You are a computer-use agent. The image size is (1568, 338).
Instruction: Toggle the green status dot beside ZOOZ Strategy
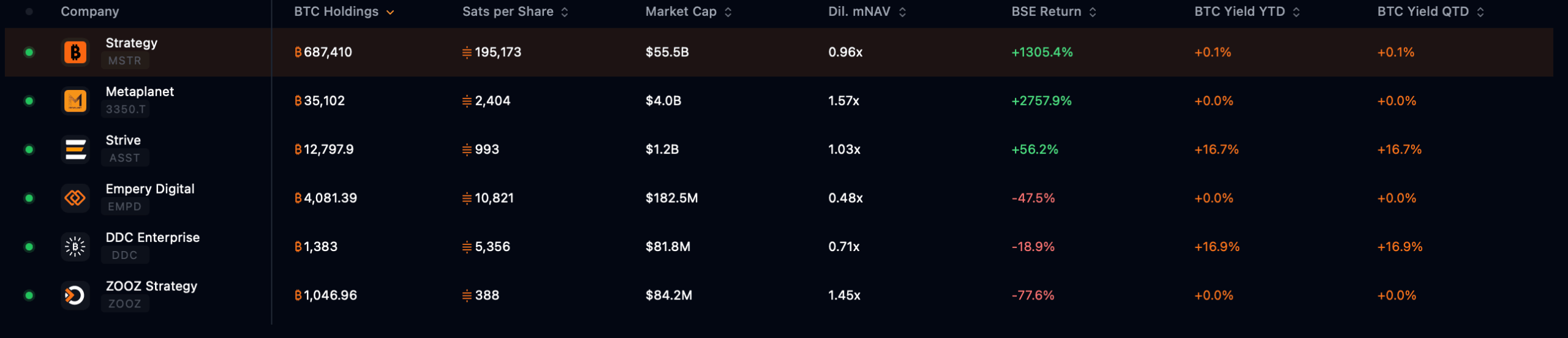pyautogui.click(x=29, y=295)
